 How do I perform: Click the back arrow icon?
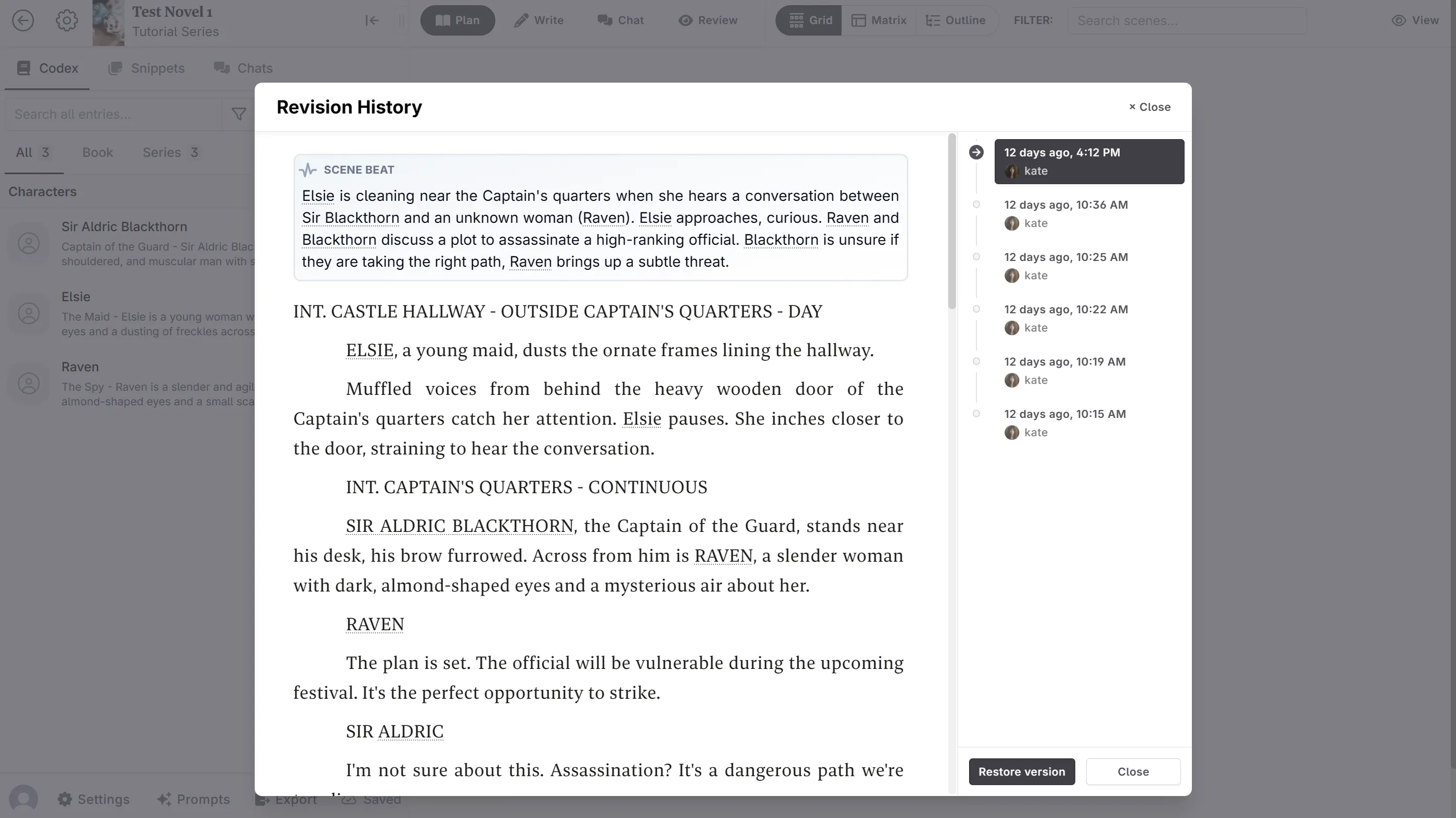[x=23, y=21]
